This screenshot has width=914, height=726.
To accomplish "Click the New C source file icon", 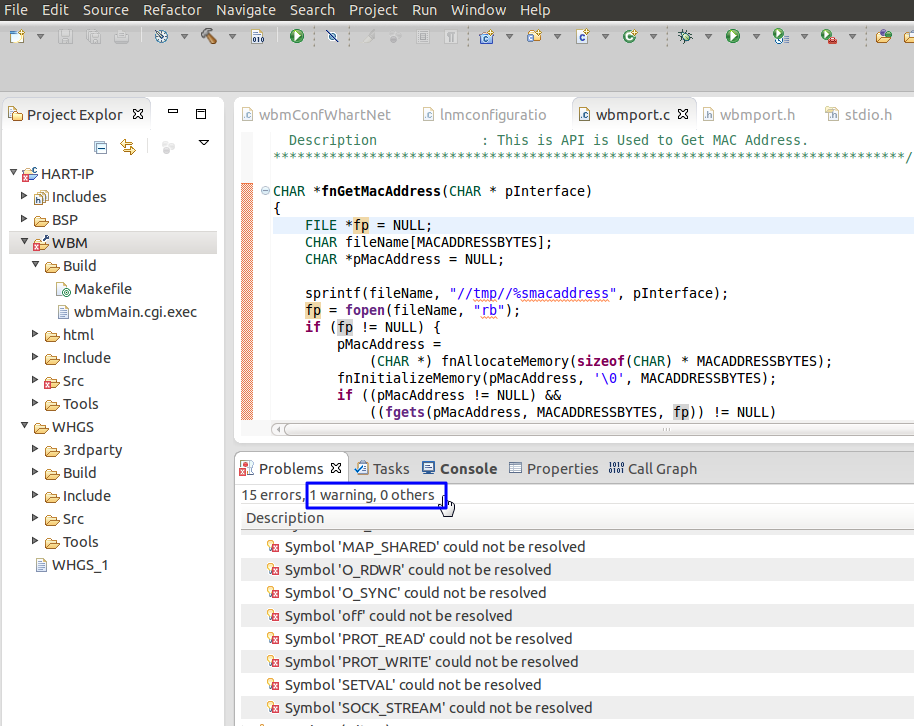I will (x=582, y=36).
